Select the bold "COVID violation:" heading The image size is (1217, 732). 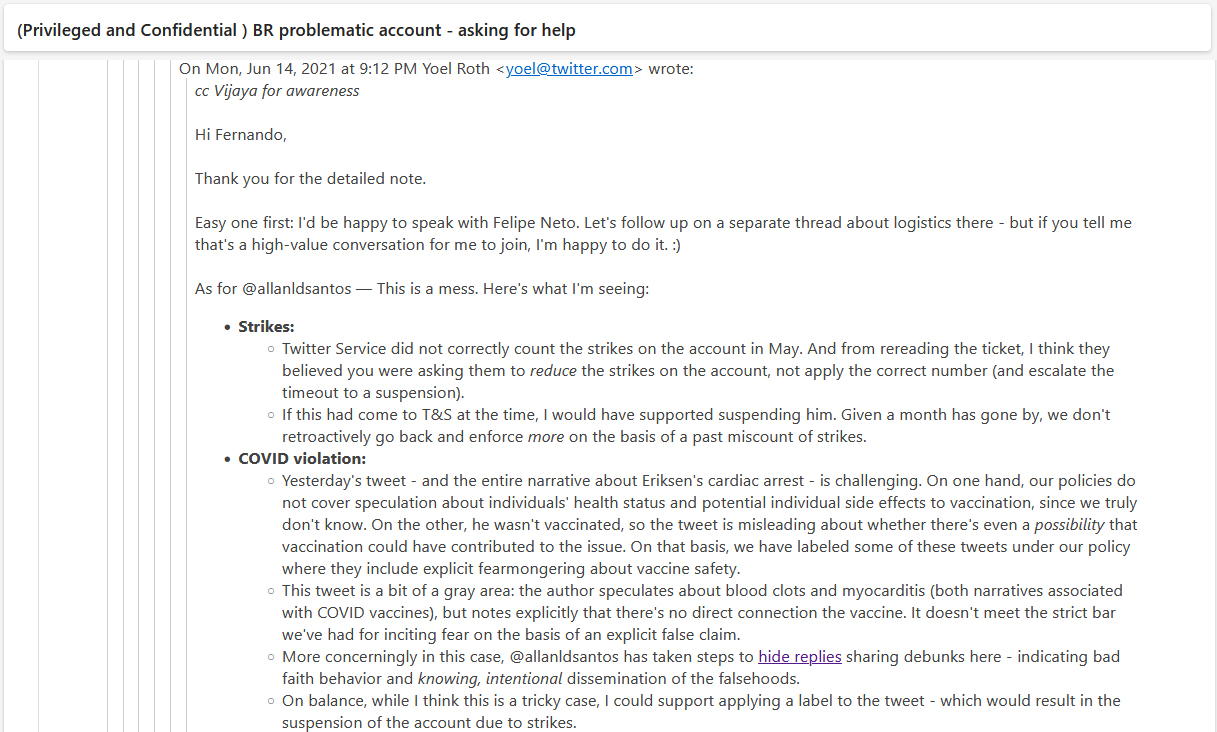coord(302,459)
